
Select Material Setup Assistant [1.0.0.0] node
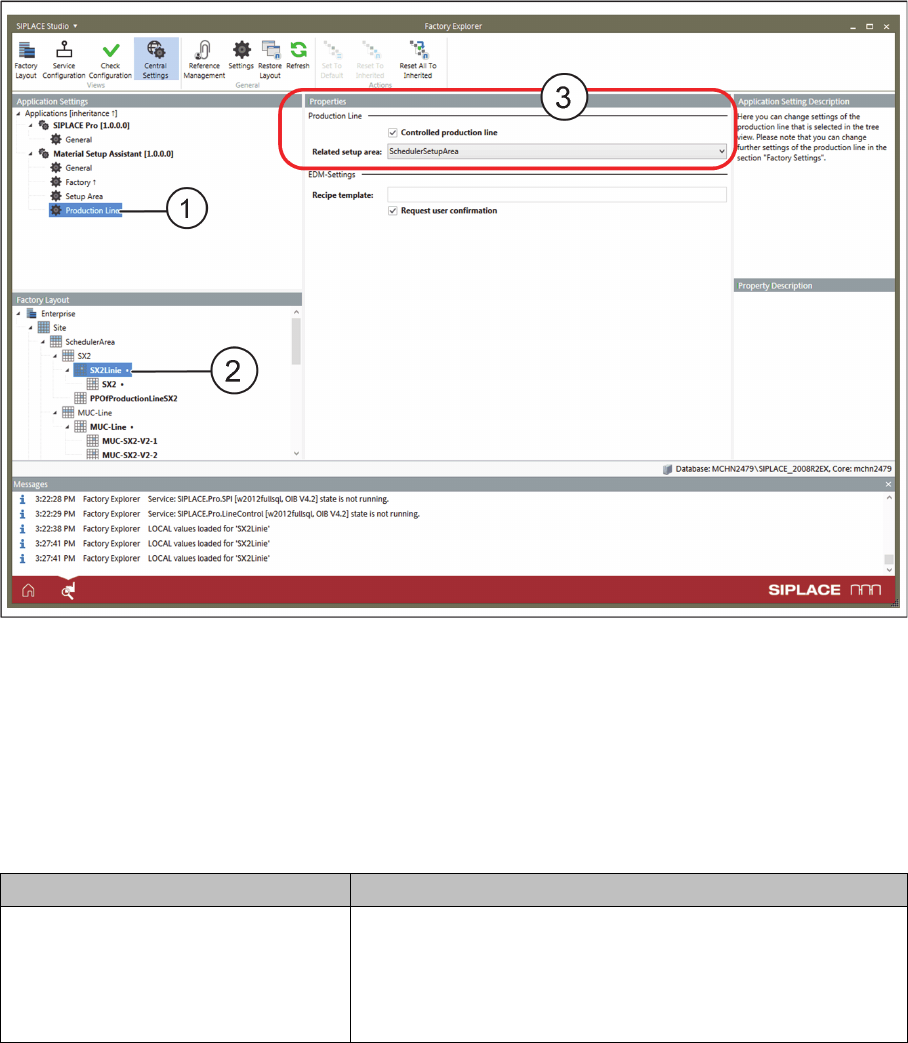pos(113,154)
